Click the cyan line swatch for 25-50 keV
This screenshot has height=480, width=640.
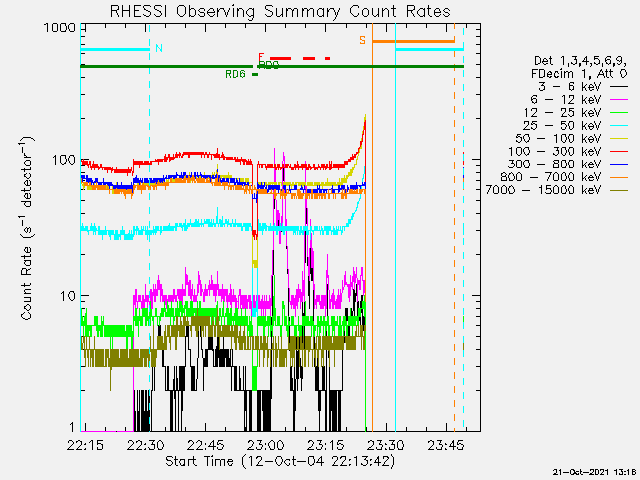[x=619, y=126]
